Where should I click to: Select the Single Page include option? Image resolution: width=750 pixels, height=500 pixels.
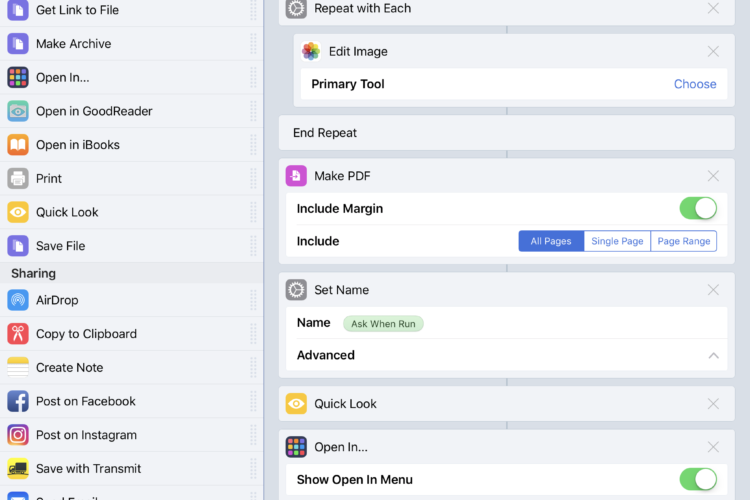[617, 241]
